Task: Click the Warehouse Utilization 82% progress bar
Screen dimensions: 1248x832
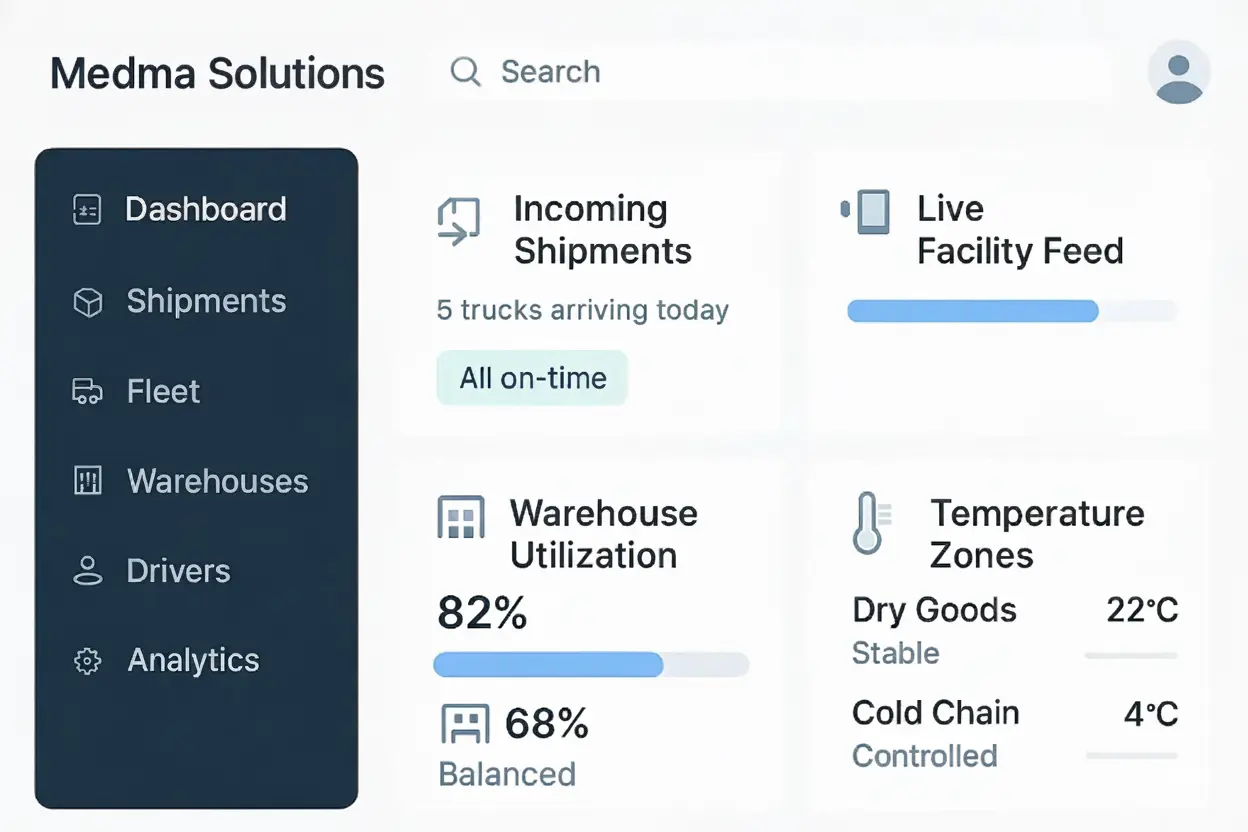Action: click(x=591, y=665)
